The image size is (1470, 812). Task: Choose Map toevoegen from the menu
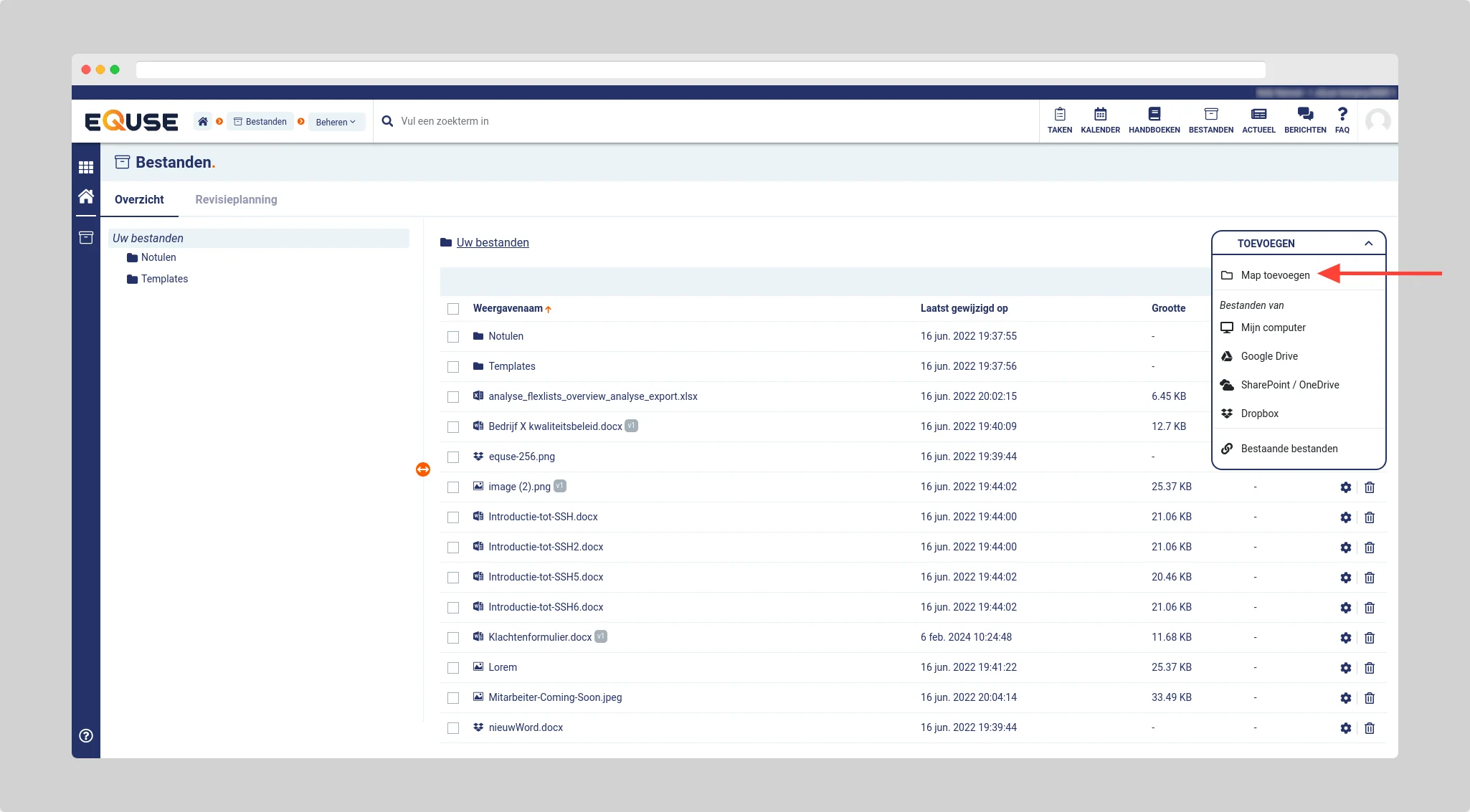tap(1274, 275)
